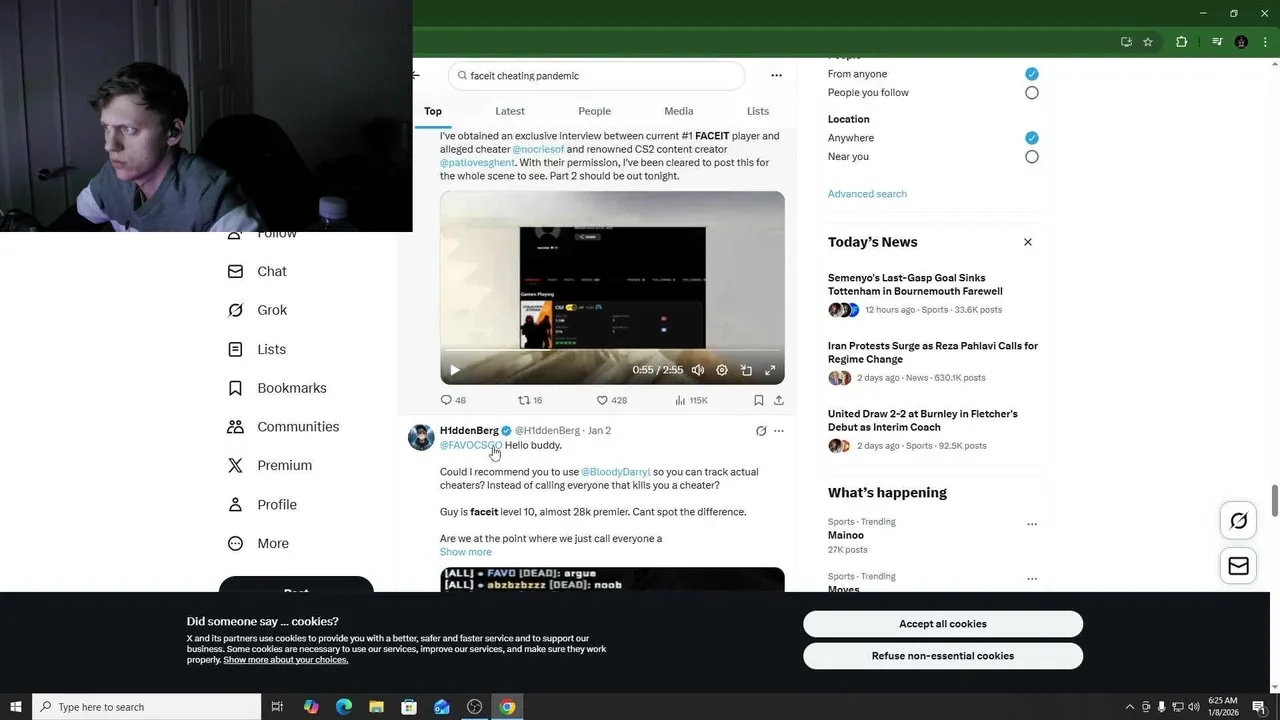Open the @patlovesghent mention link
The width and height of the screenshot is (1280, 720).
[x=478, y=163]
